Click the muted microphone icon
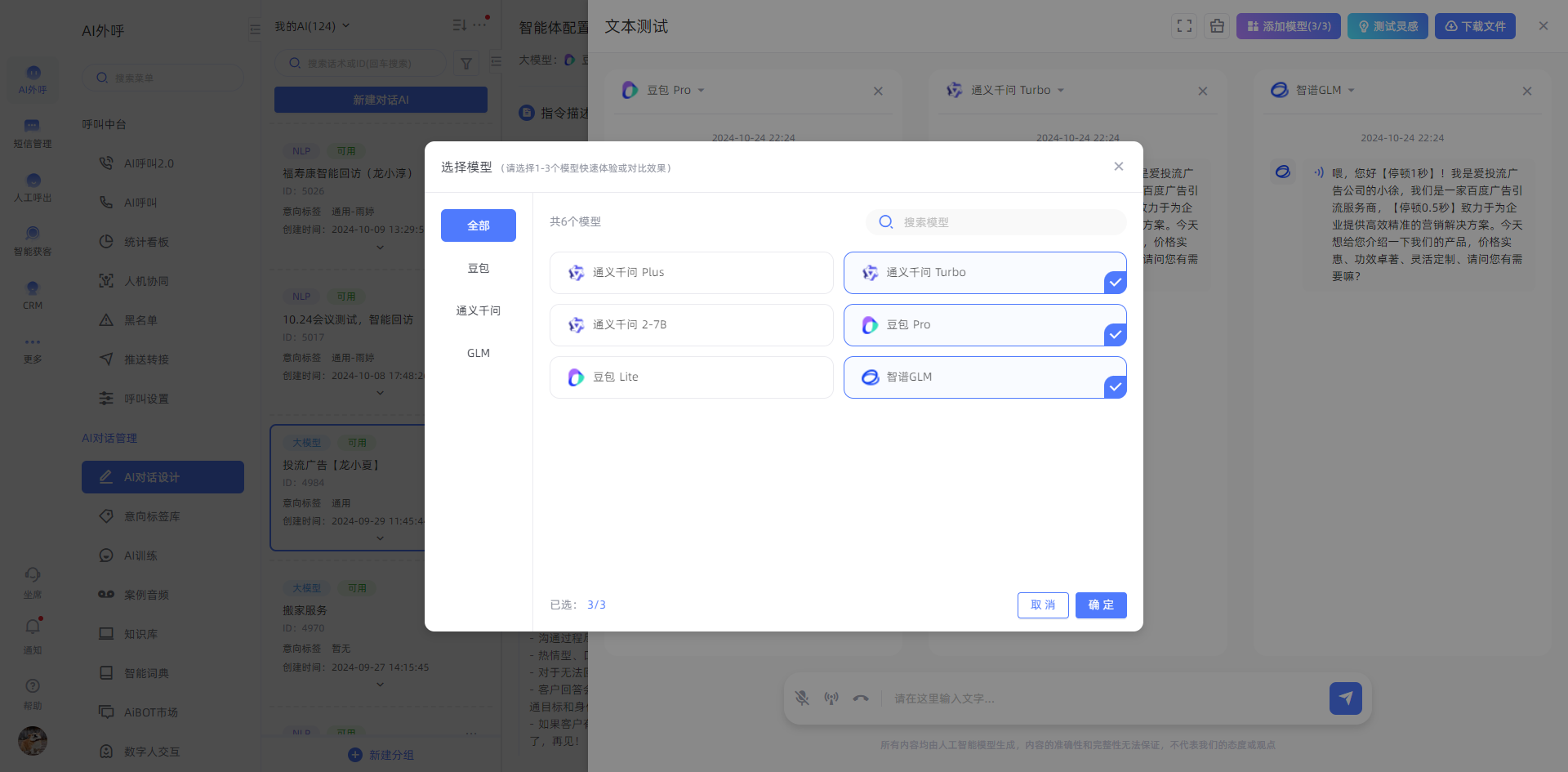Screen dimensions: 1568x772 coord(802,698)
